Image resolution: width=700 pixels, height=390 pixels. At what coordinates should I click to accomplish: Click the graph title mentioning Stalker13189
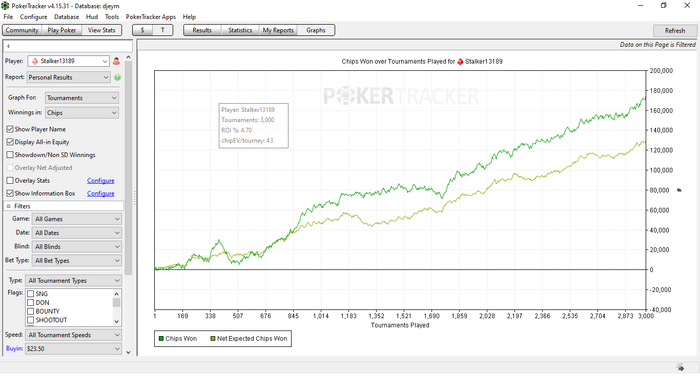422,62
